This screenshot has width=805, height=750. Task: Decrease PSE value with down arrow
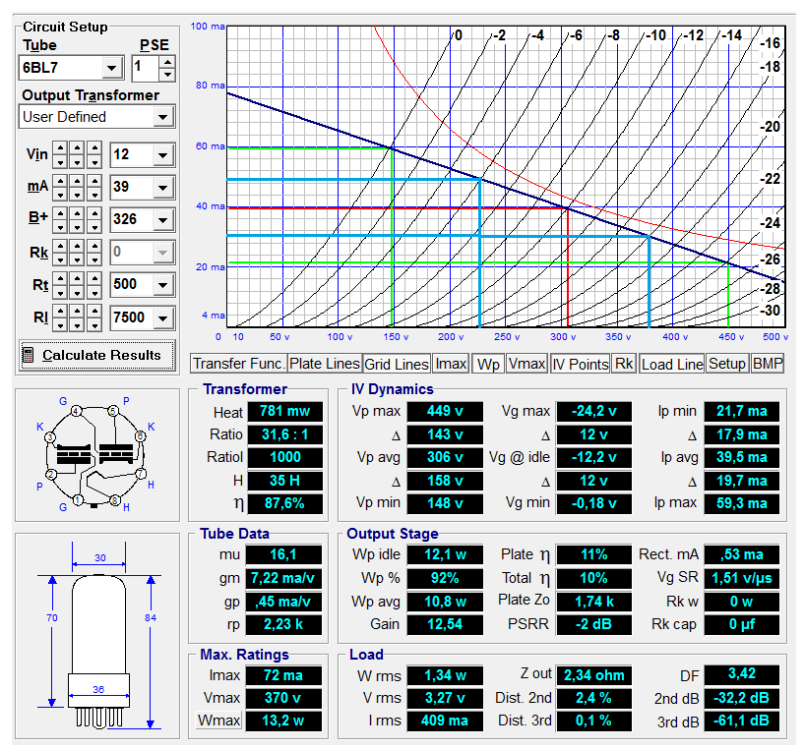pyautogui.click(x=167, y=75)
